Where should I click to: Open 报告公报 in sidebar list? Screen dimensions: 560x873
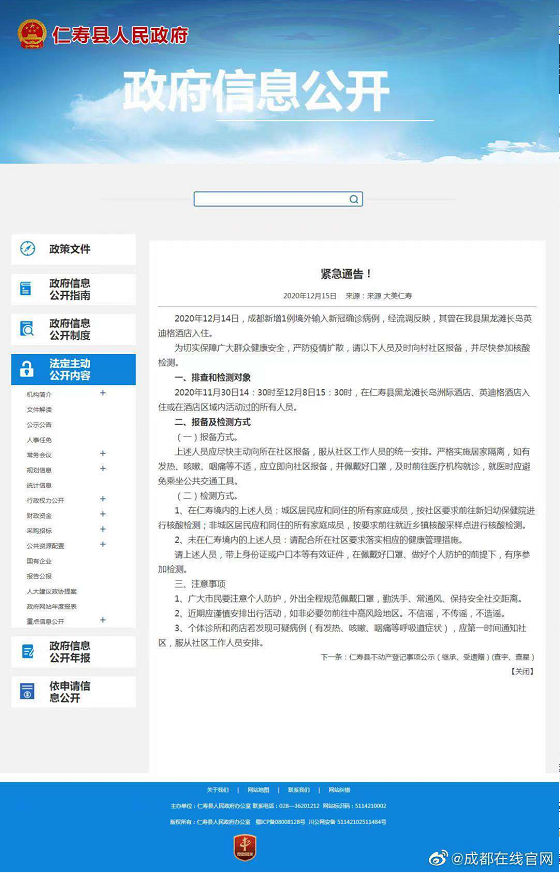pyautogui.click(x=38, y=576)
